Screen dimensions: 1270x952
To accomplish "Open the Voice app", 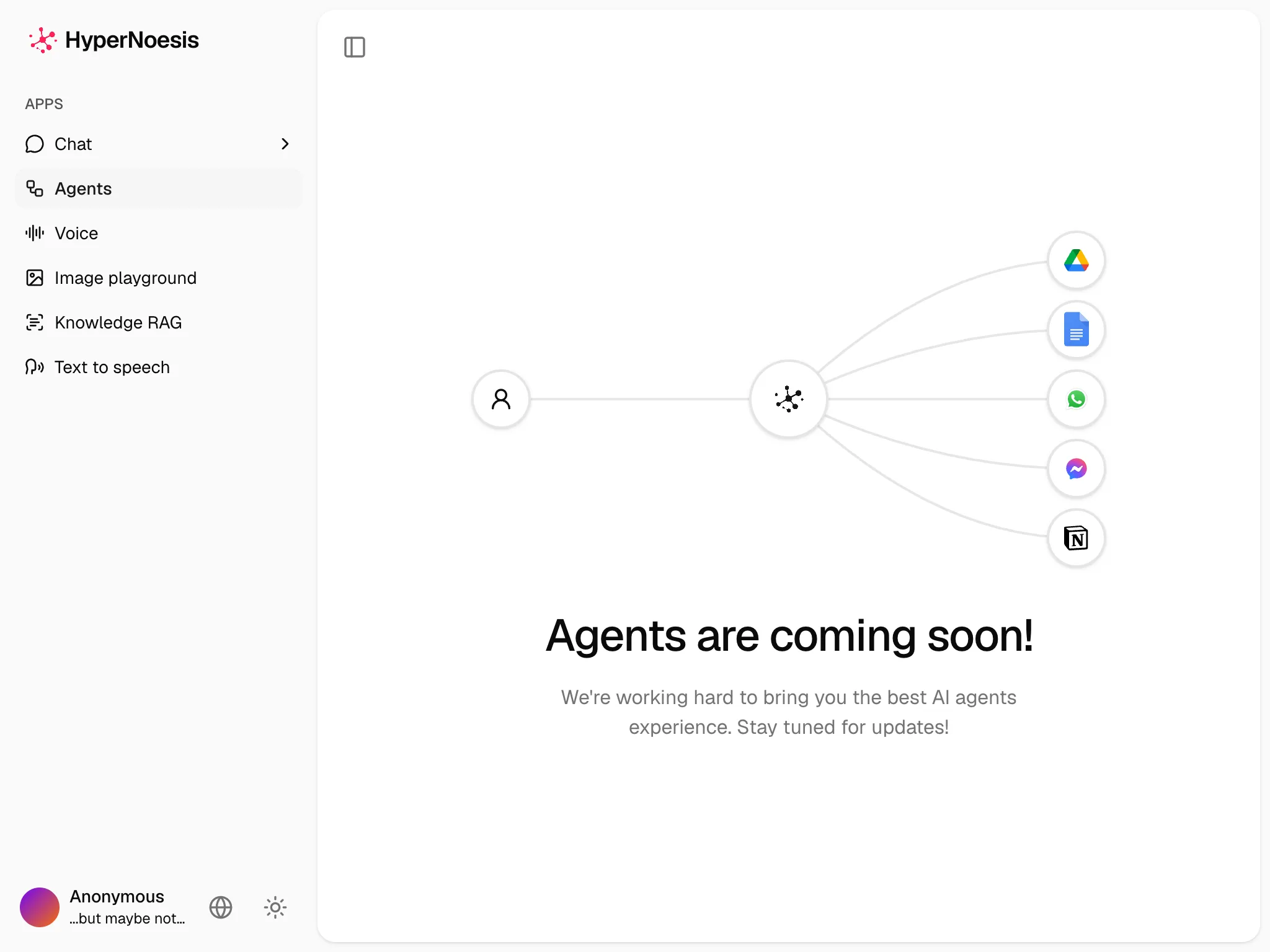I will [x=159, y=233].
